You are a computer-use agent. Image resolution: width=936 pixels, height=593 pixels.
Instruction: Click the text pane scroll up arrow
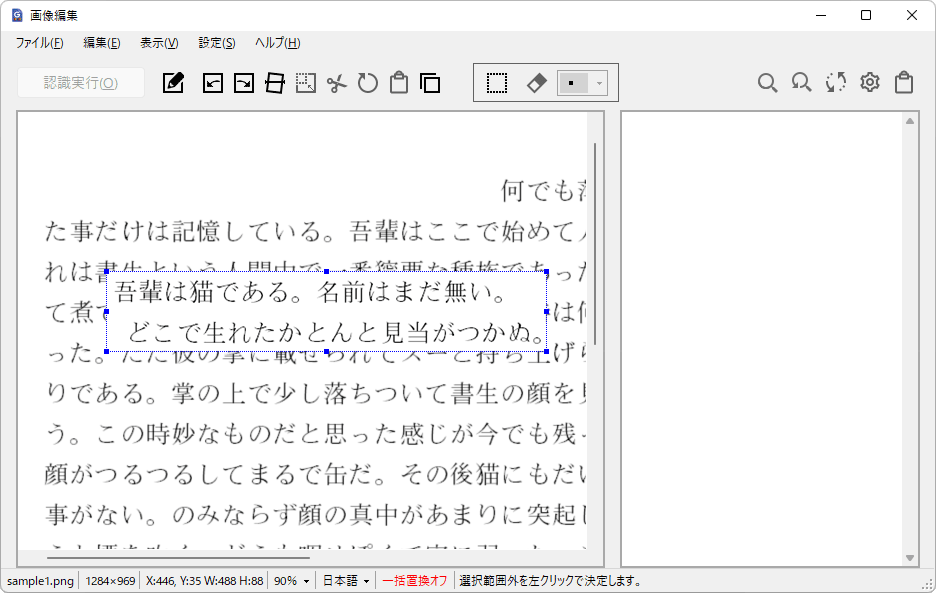coord(910,121)
